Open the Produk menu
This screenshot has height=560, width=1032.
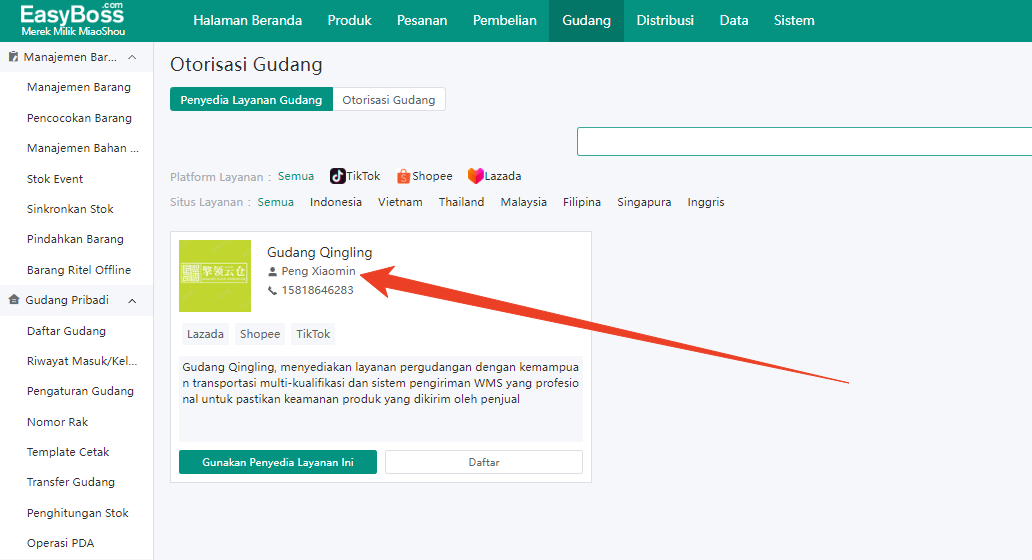click(x=349, y=20)
